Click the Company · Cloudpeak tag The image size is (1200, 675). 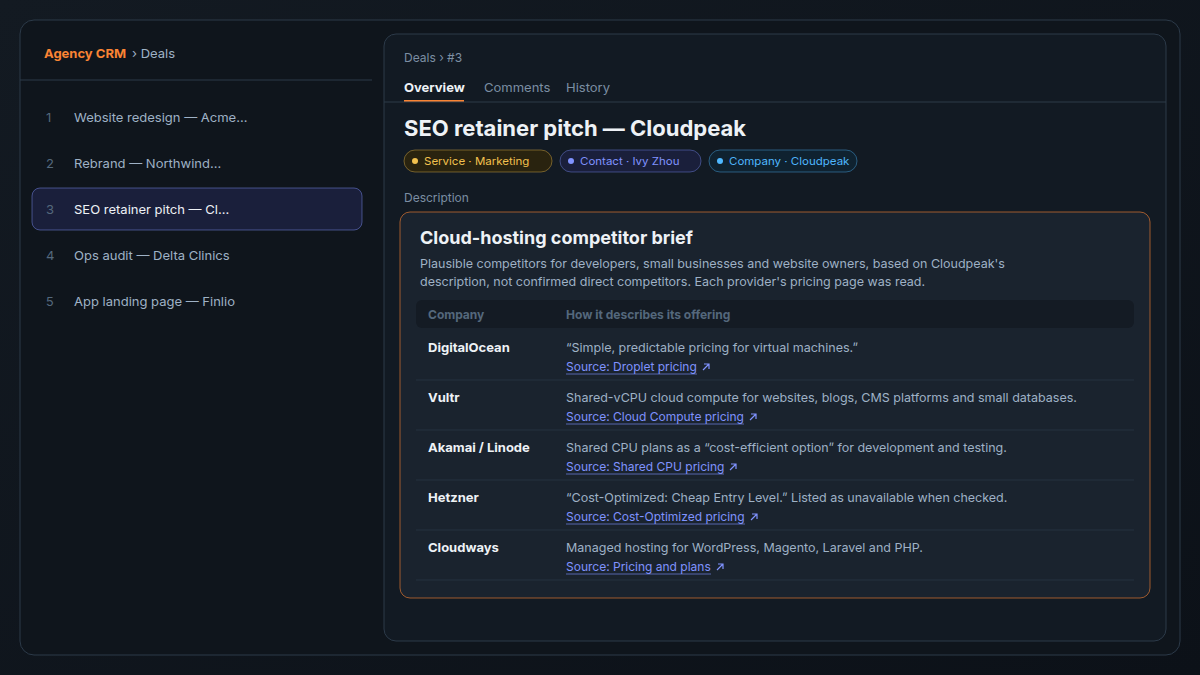(783, 161)
